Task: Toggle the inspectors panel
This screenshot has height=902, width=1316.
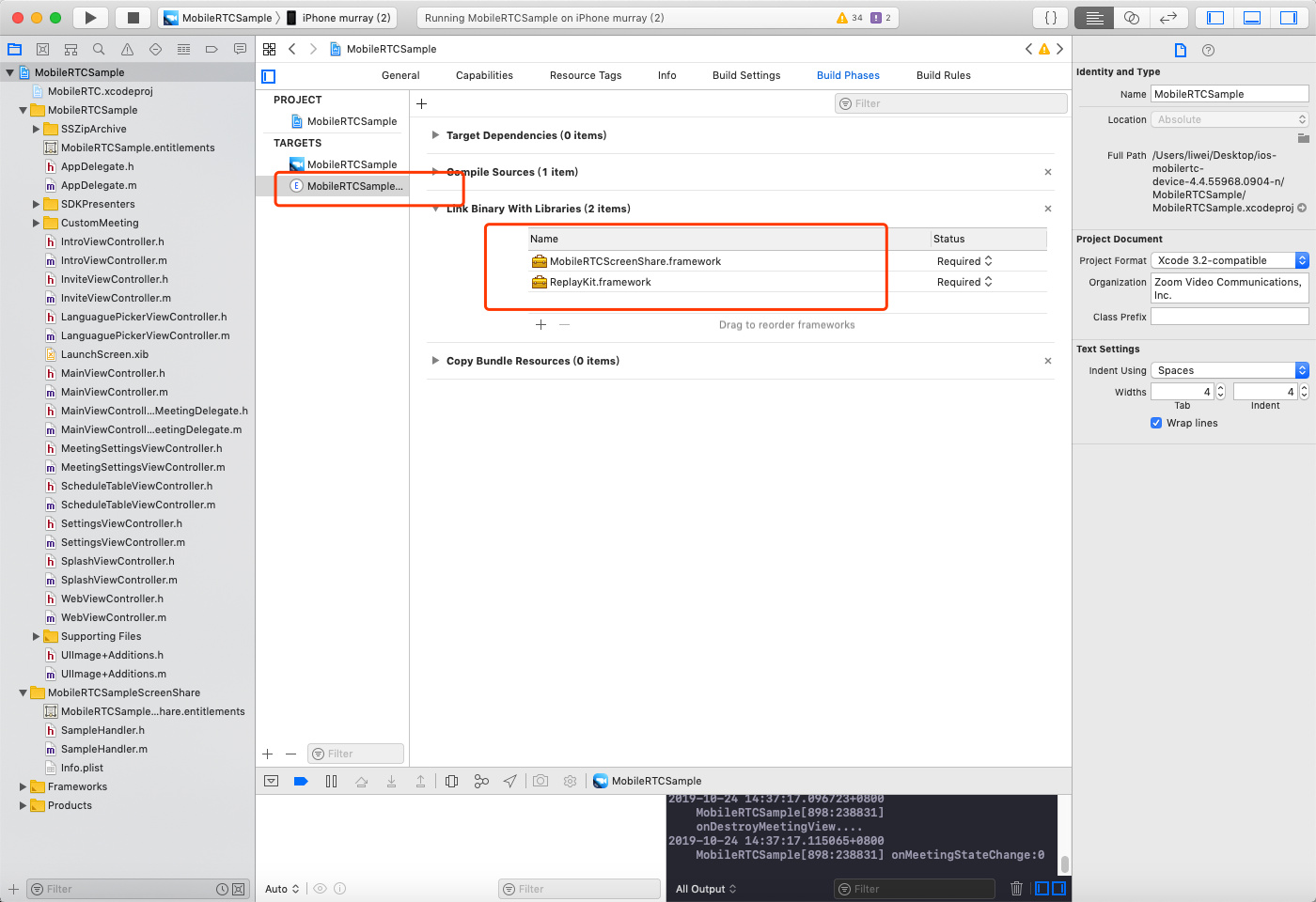Action: coord(1288,18)
